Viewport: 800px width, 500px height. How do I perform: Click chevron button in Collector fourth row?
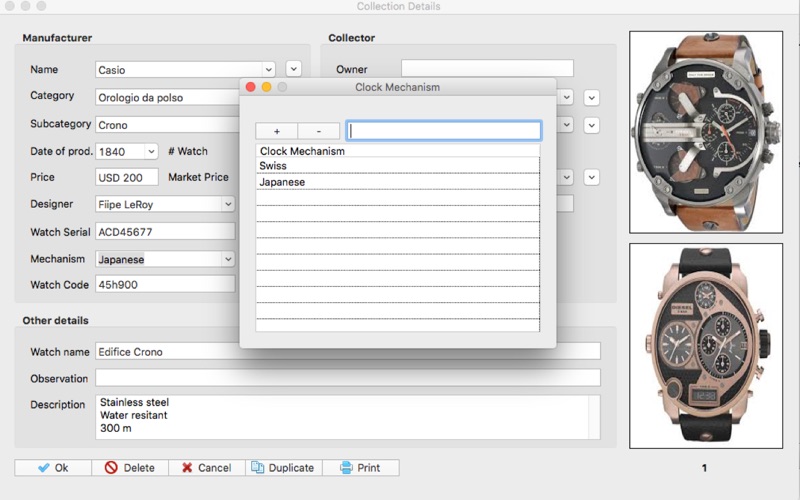point(591,177)
